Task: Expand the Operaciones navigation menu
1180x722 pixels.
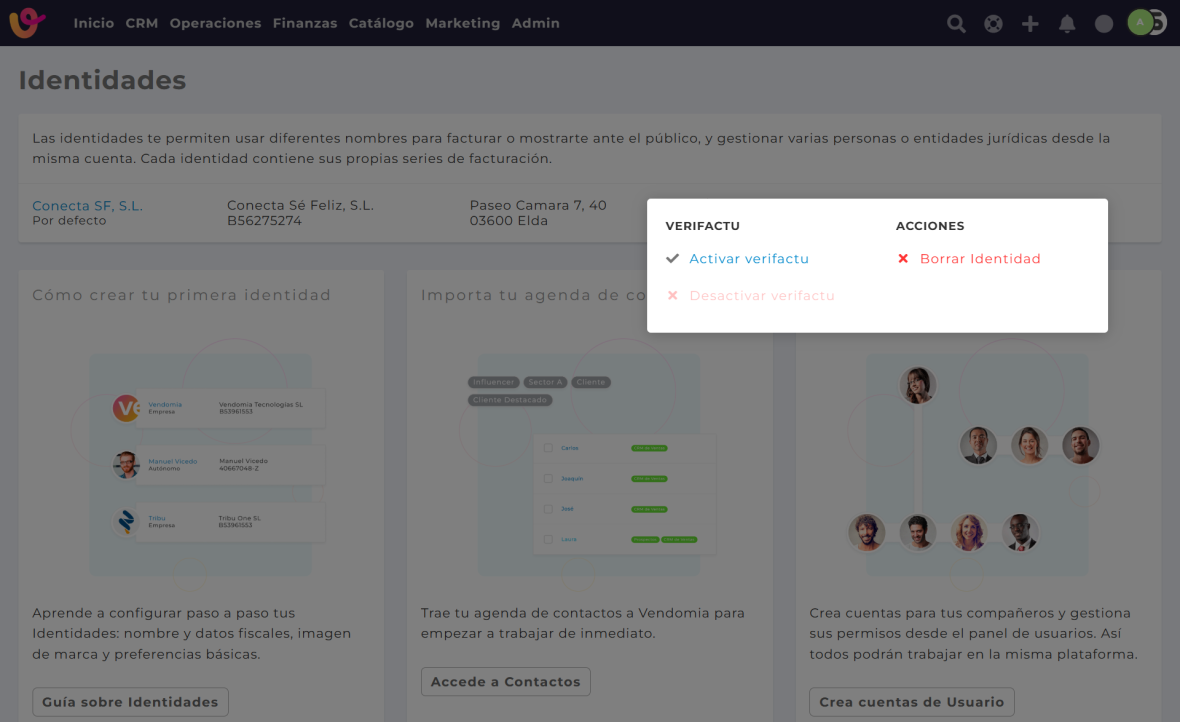Action: pos(215,23)
